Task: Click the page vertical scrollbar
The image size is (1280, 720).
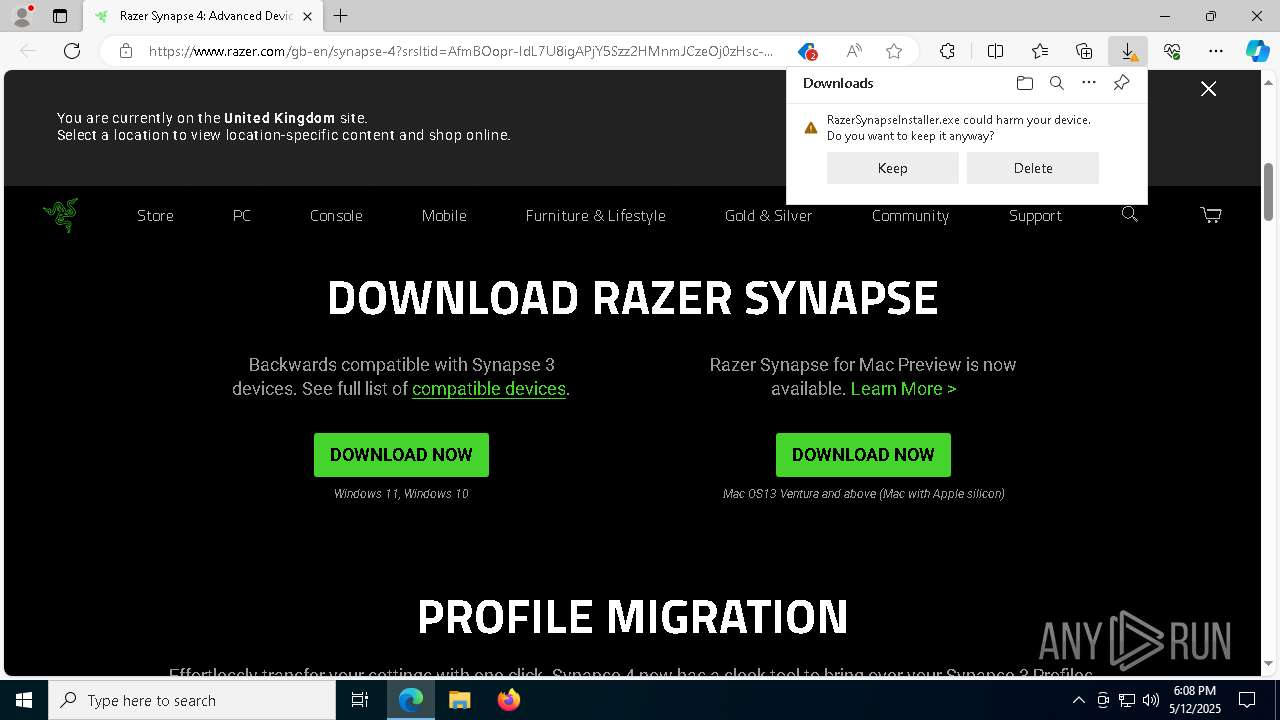Action: 1269,192
